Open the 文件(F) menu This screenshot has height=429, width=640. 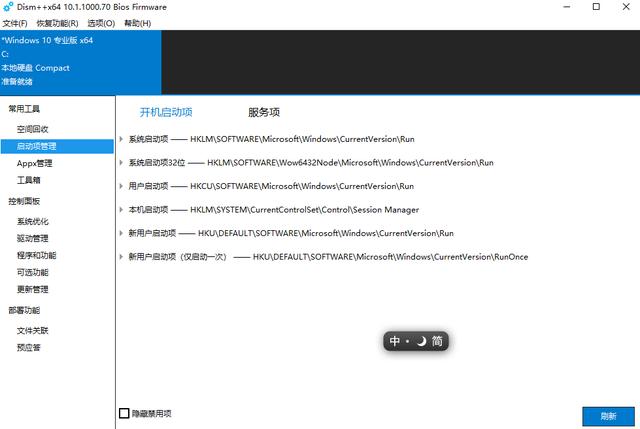[x=15, y=23]
